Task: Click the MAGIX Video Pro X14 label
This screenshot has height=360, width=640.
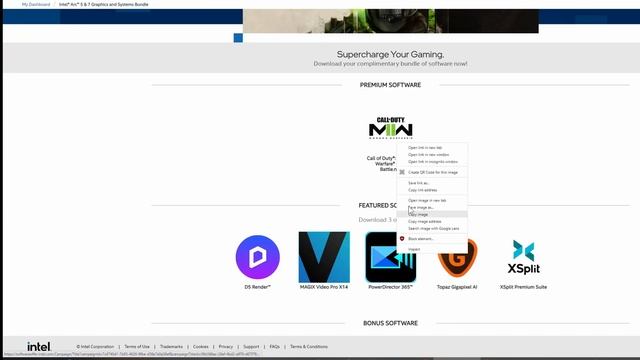Action: [324, 287]
